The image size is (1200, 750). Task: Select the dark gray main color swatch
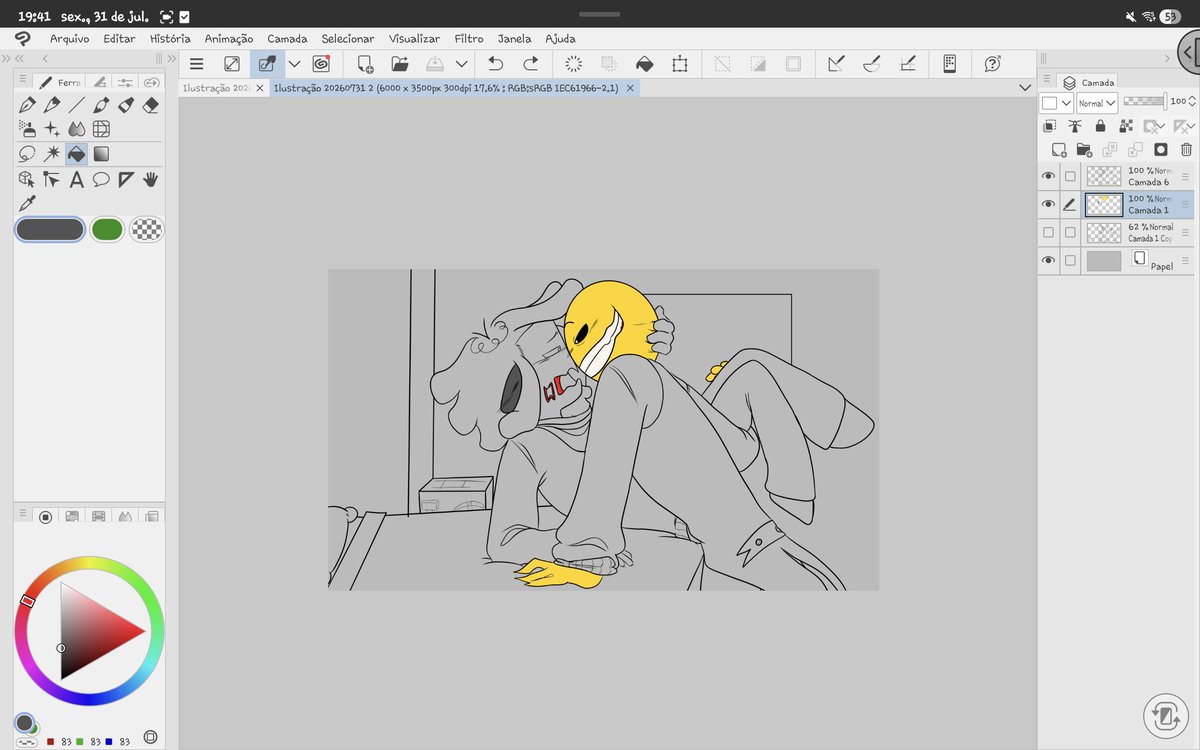point(50,230)
